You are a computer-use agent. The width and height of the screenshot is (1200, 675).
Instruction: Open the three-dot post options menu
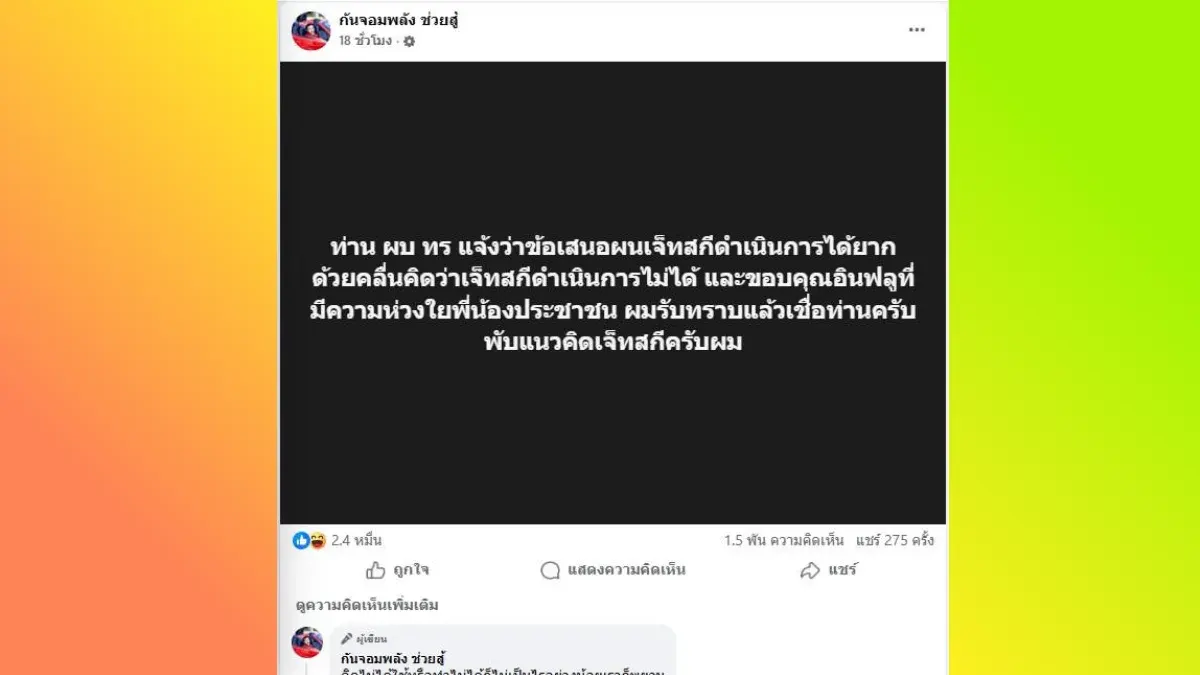pos(916,30)
